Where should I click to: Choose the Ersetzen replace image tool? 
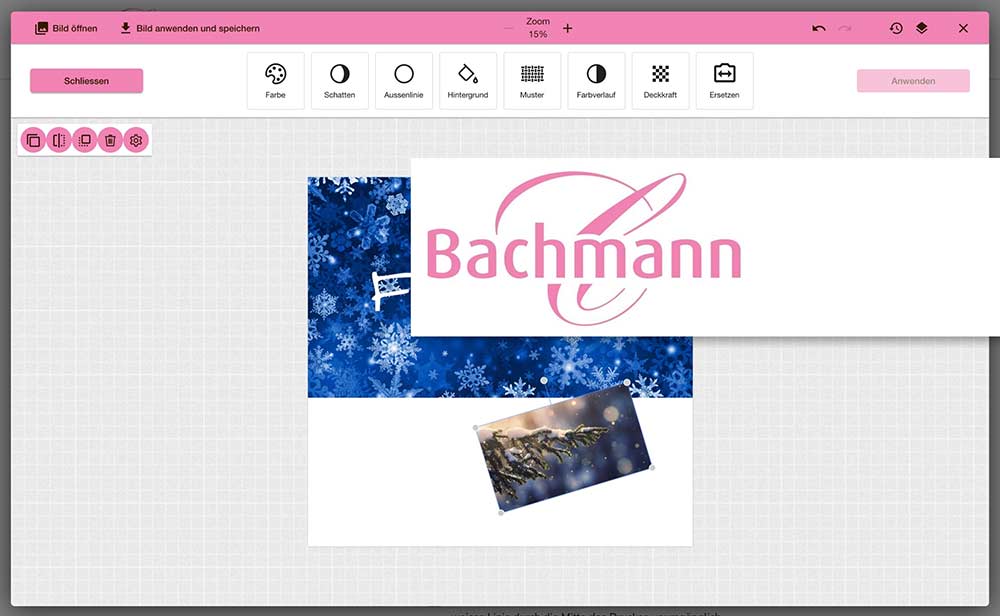[x=724, y=81]
